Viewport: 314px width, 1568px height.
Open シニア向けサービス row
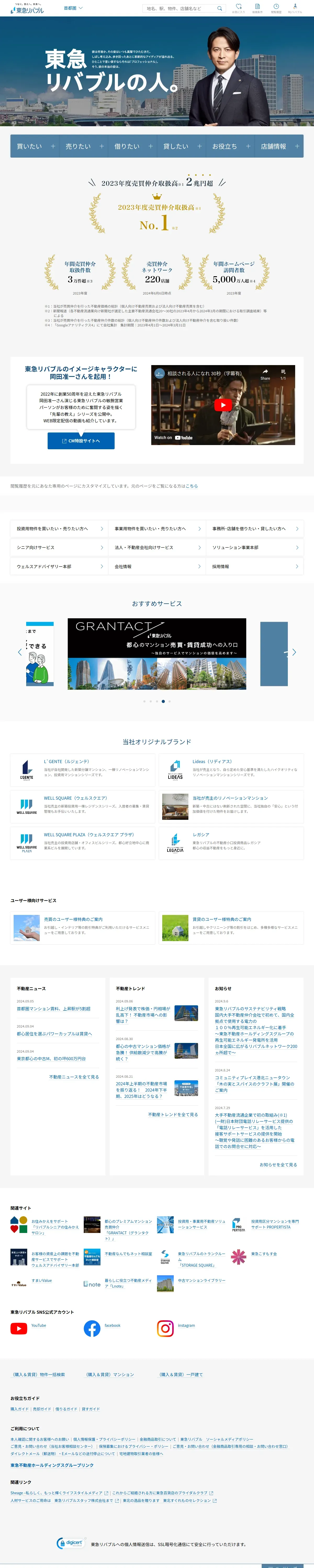(x=59, y=547)
